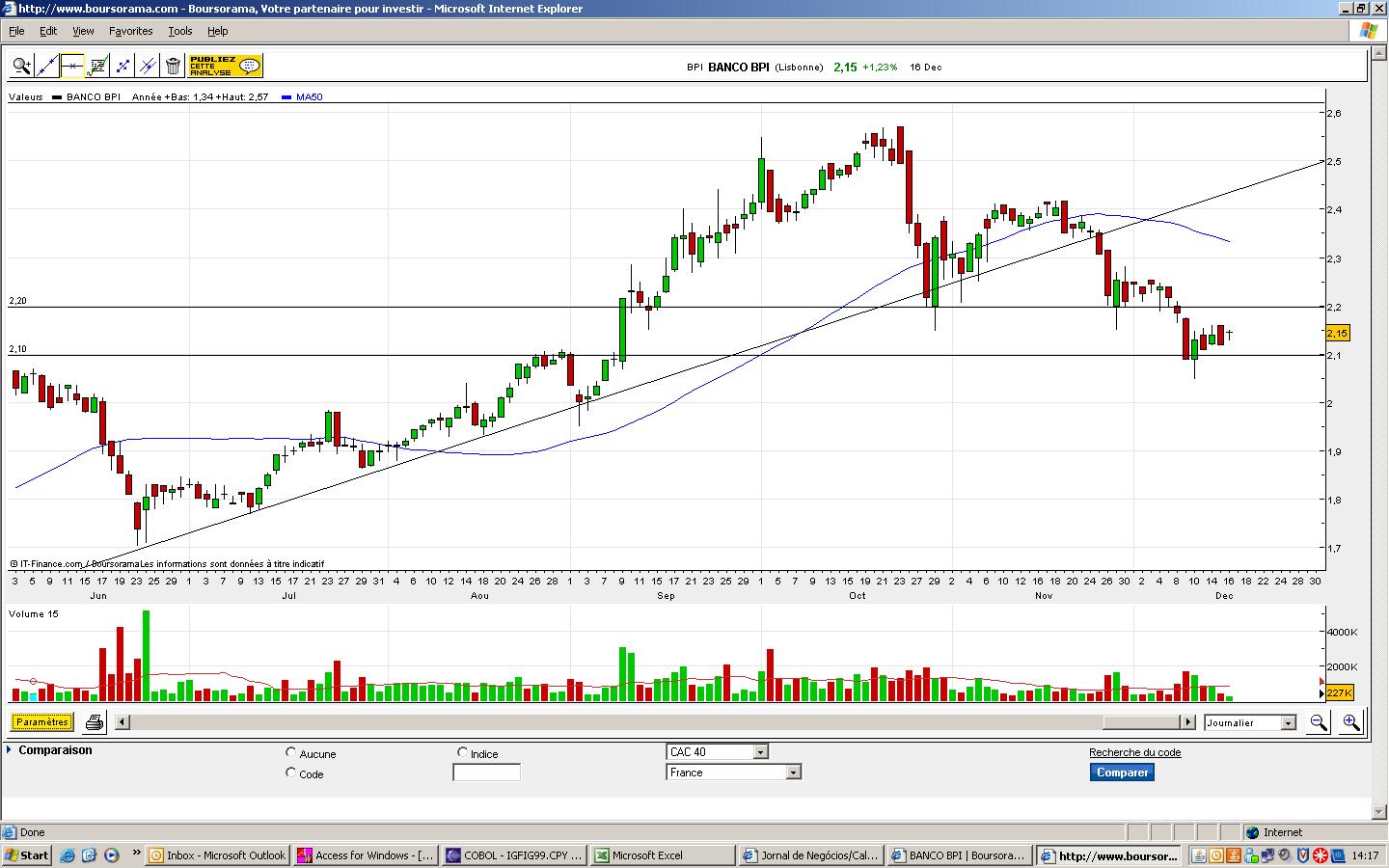The width and height of the screenshot is (1389, 868).
Task: Open the File menu
Action: click(x=16, y=31)
